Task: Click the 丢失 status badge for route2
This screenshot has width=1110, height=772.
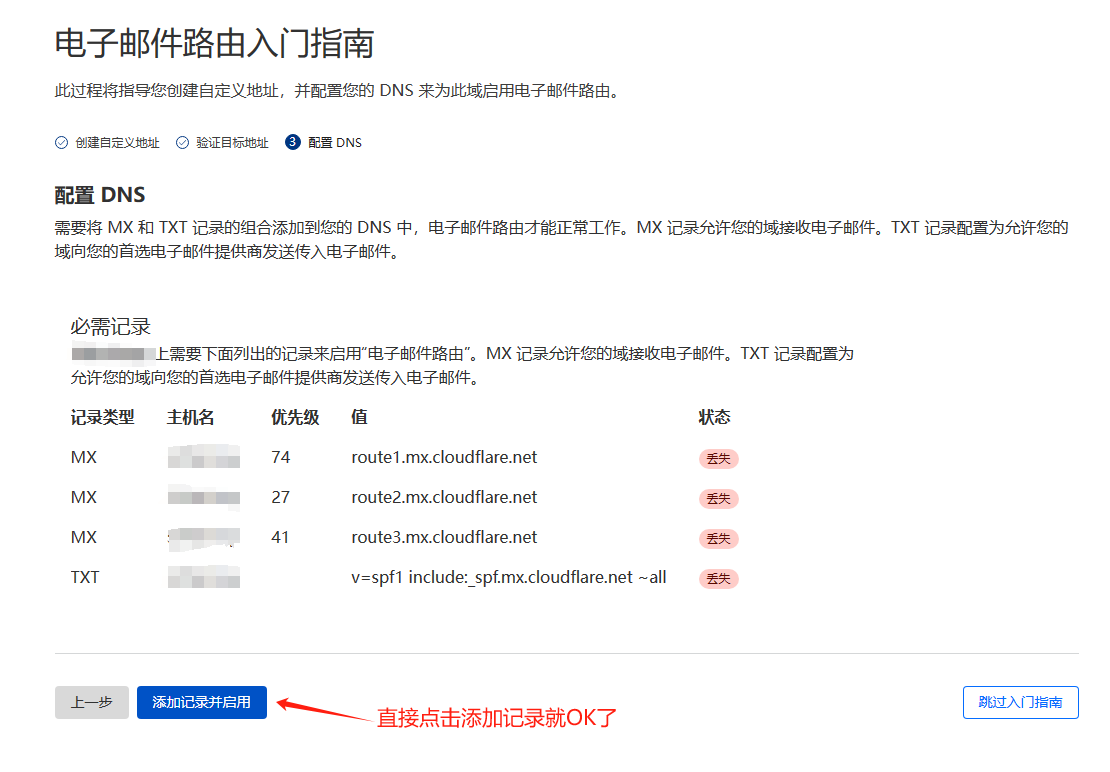Action: pyautogui.click(x=719, y=499)
